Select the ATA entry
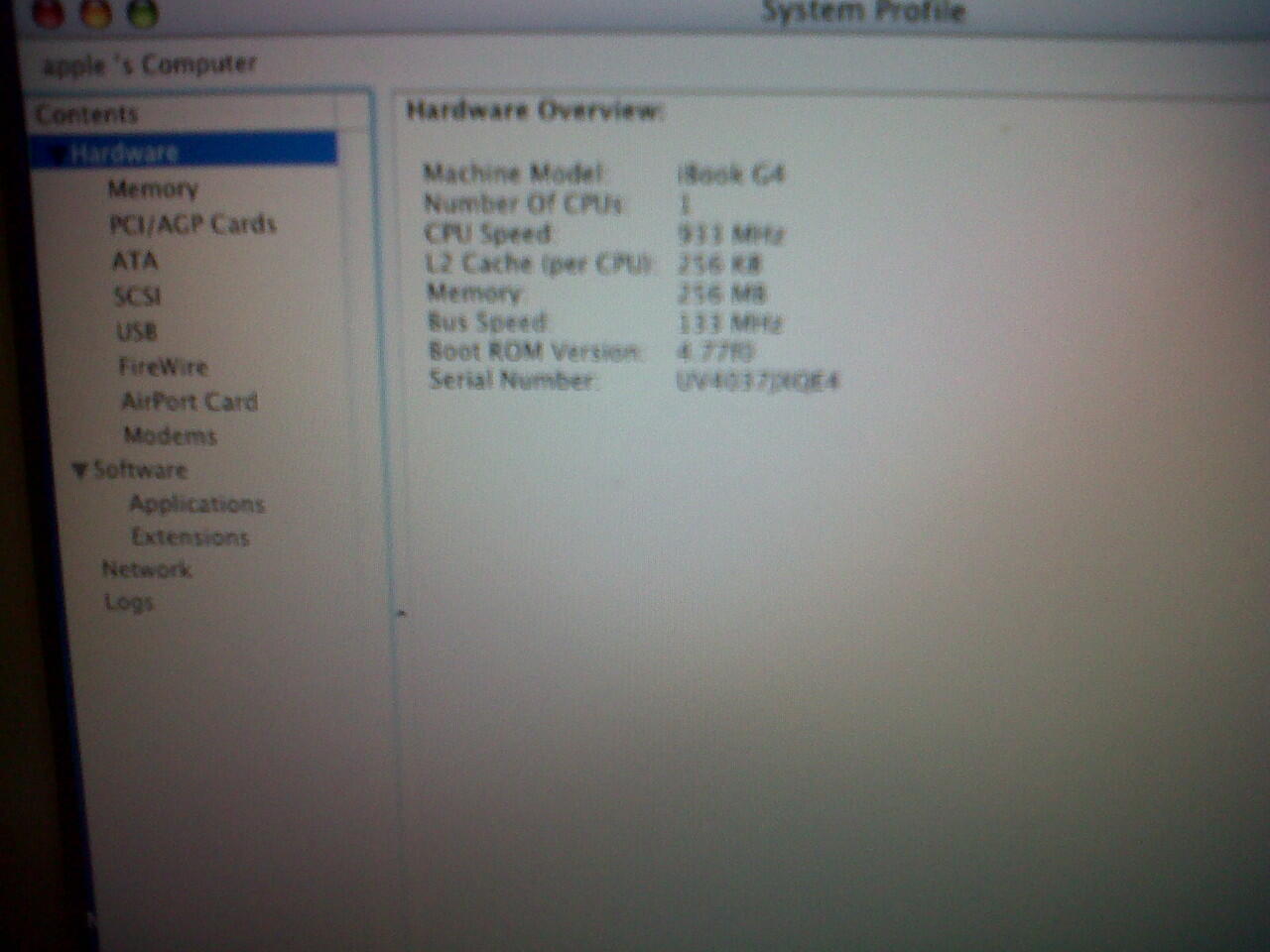This screenshot has width=1270, height=952. [x=135, y=260]
